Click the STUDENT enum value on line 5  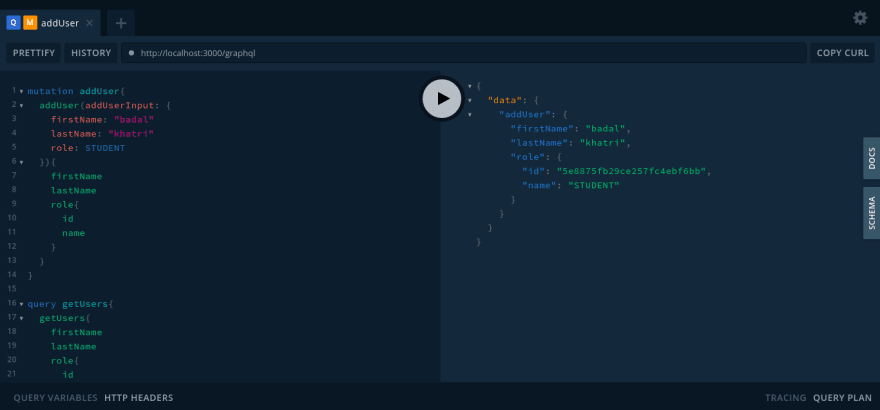(x=105, y=148)
